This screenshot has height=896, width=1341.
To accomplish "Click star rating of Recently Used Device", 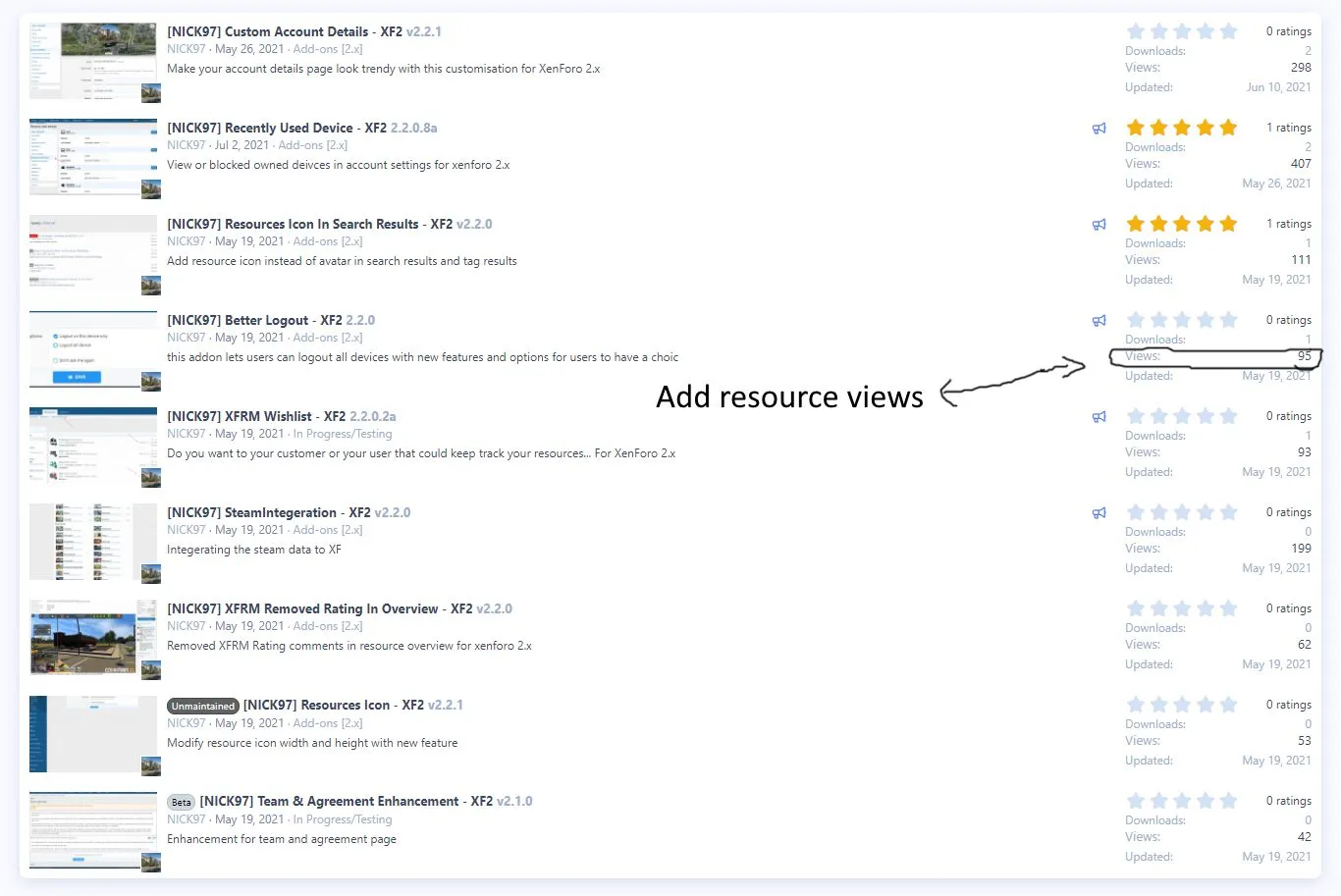I will (x=1181, y=128).
